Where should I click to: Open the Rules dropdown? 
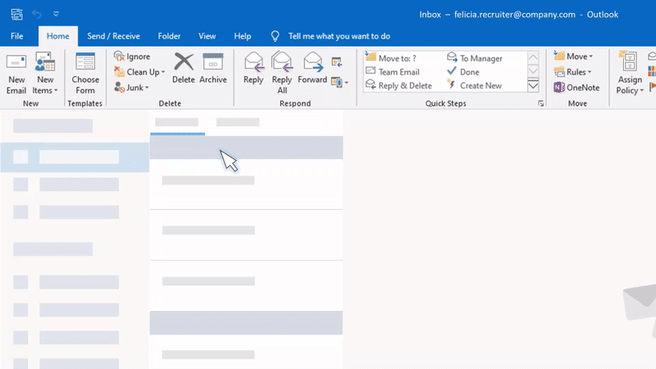(572, 72)
